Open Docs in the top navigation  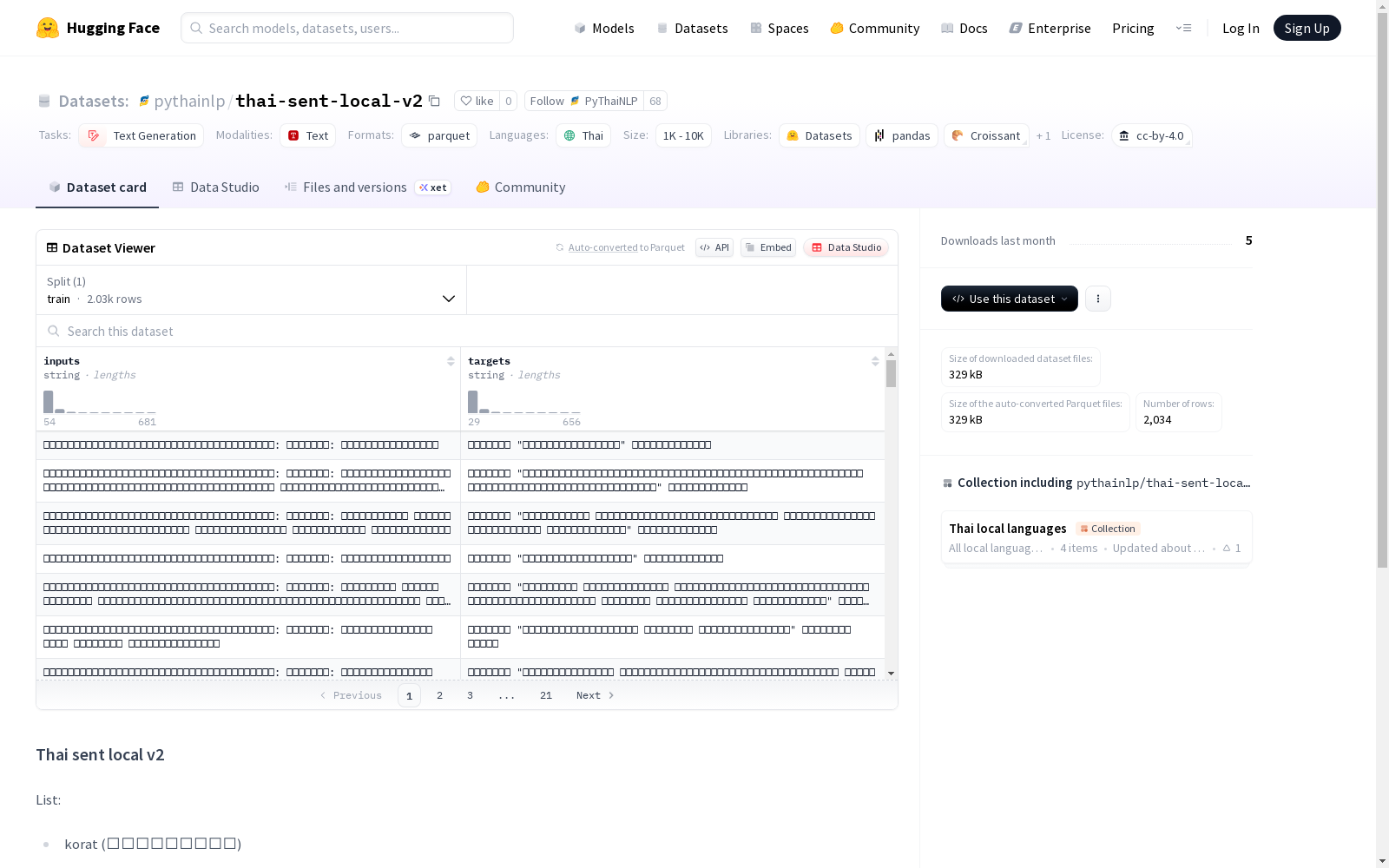[964, 28]
